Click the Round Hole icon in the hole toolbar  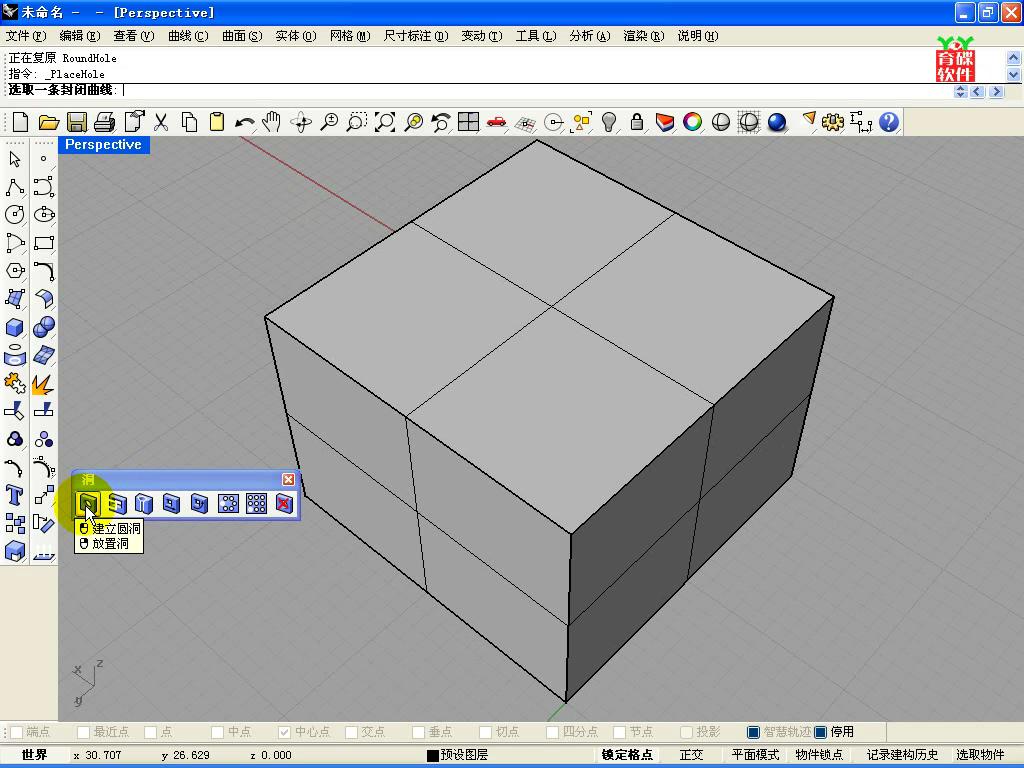click(88, 504)
